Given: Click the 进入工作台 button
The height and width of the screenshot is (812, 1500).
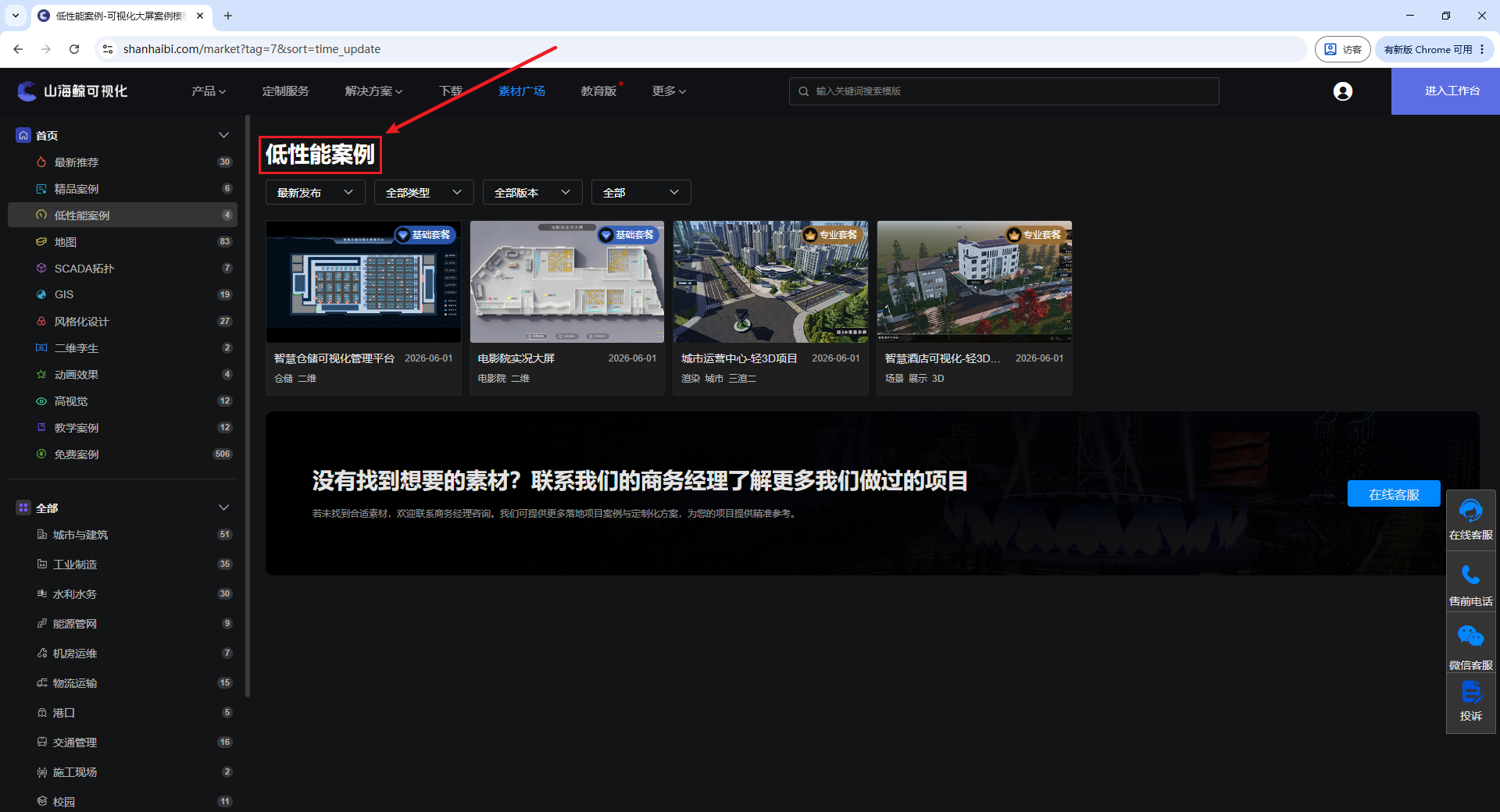Looking at the screenshot, I should coord(1445,91).
